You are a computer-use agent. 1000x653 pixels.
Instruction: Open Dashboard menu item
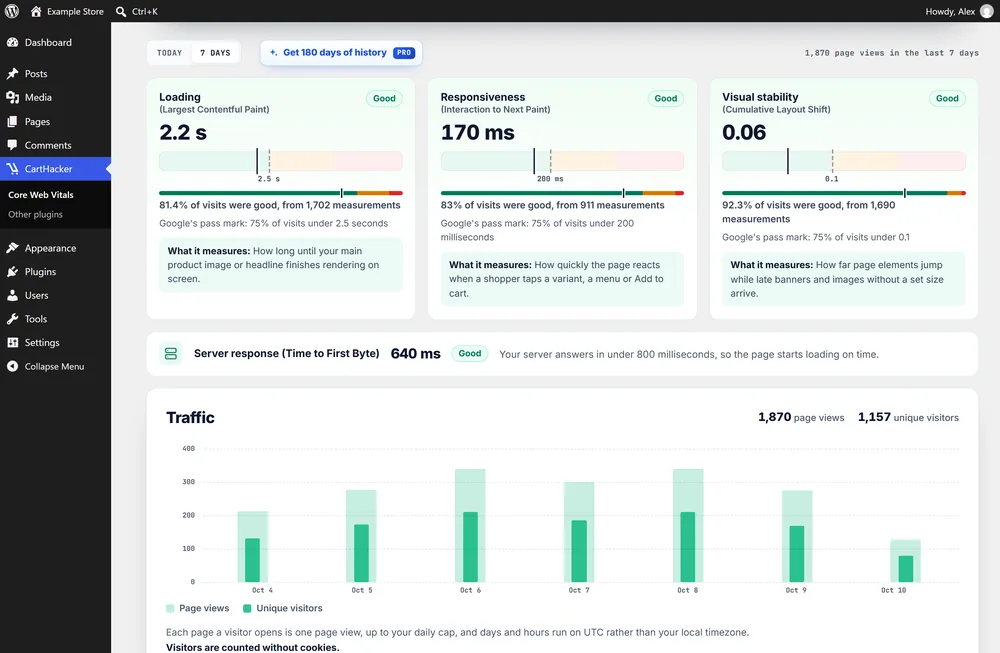(x=55, y=42)
